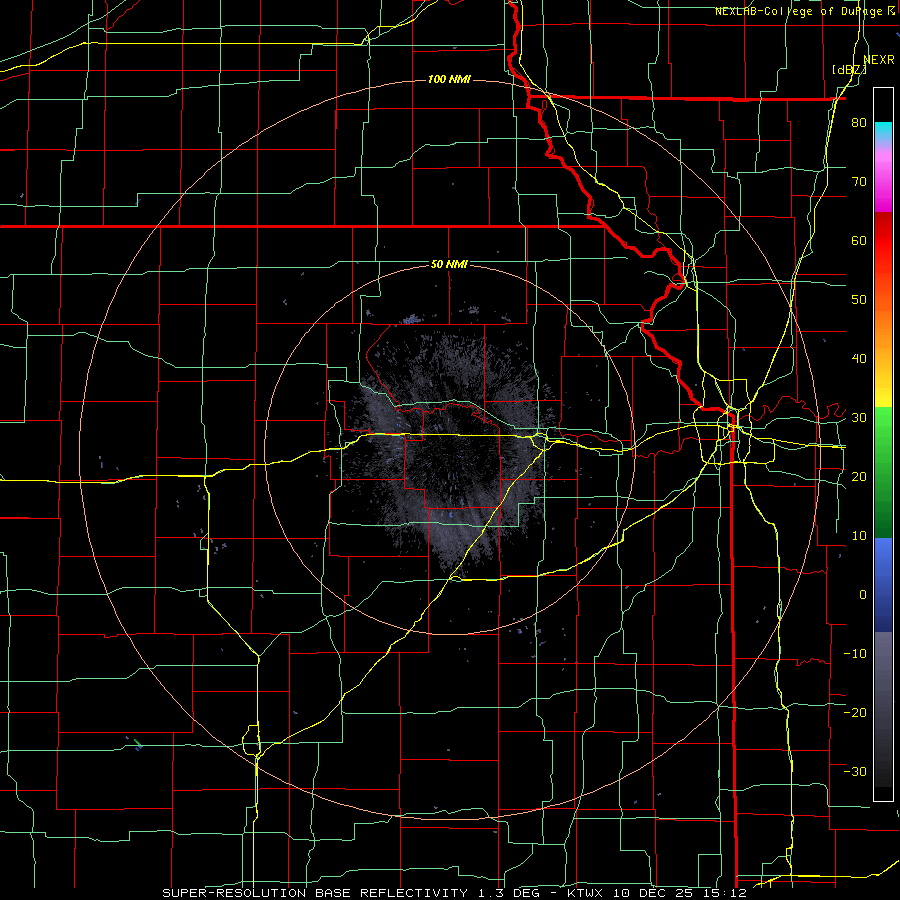
Task: Click the 70 dBZ scale label
Action: (859, 182)
